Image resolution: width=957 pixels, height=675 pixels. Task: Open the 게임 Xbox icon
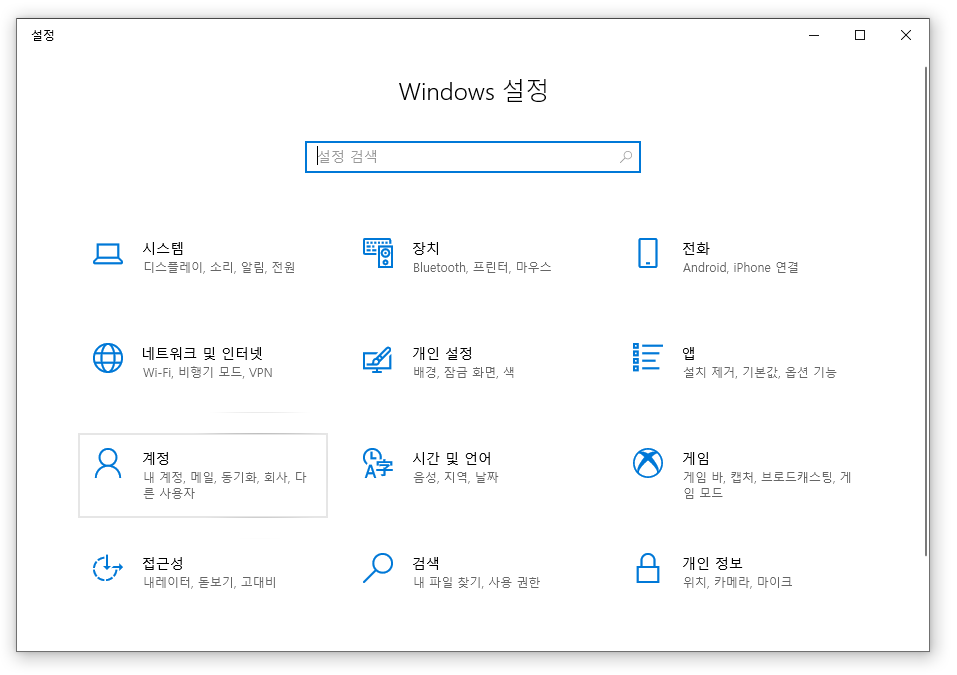coord(648,463)
